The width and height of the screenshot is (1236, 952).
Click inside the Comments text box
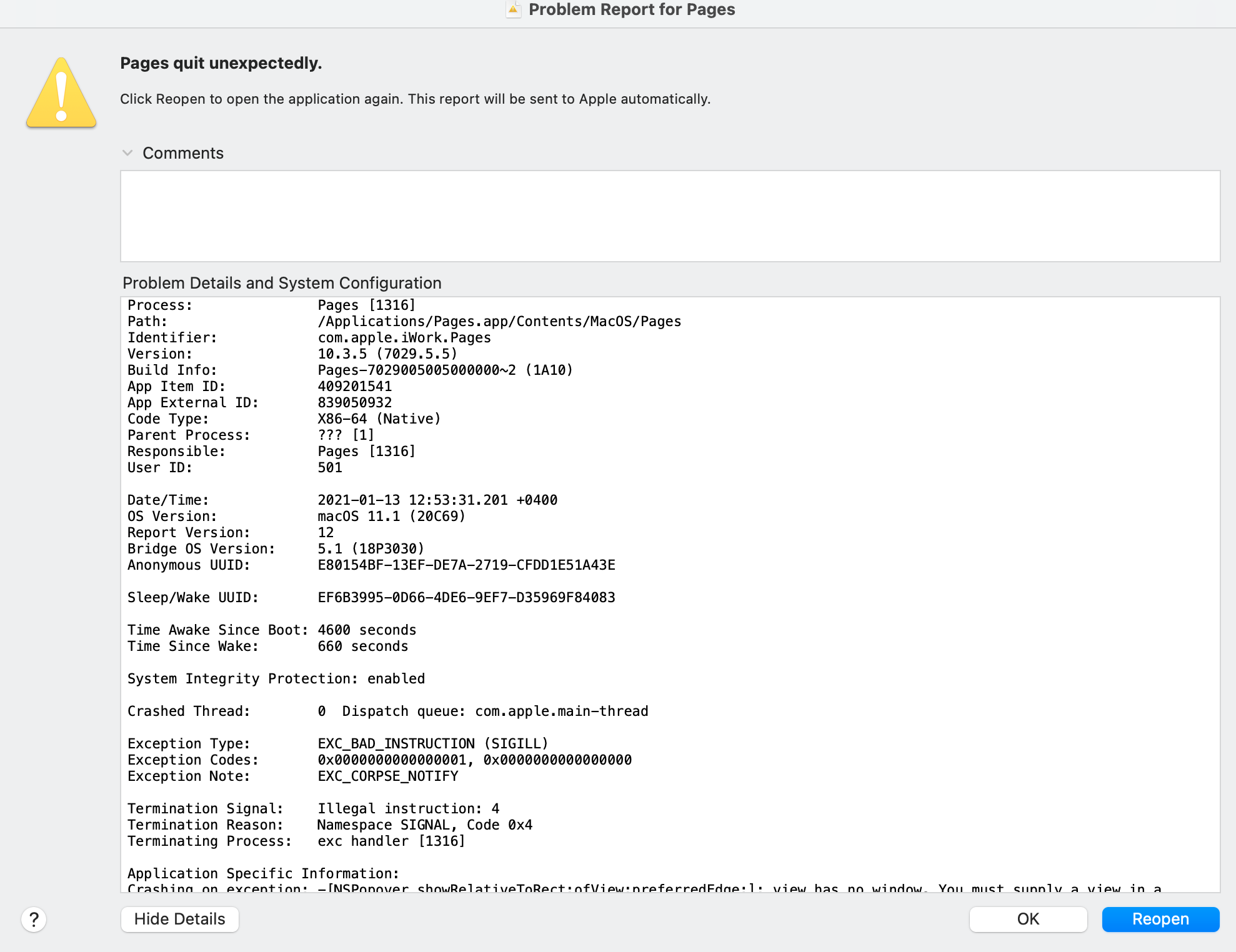(x=669, y=216)
